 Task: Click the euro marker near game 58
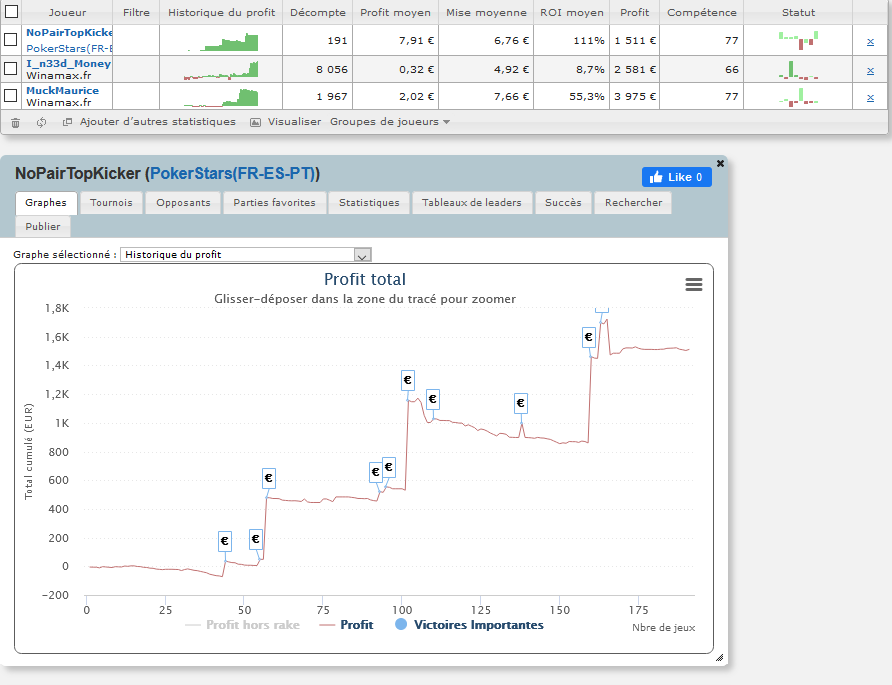[x=269, y=478]
